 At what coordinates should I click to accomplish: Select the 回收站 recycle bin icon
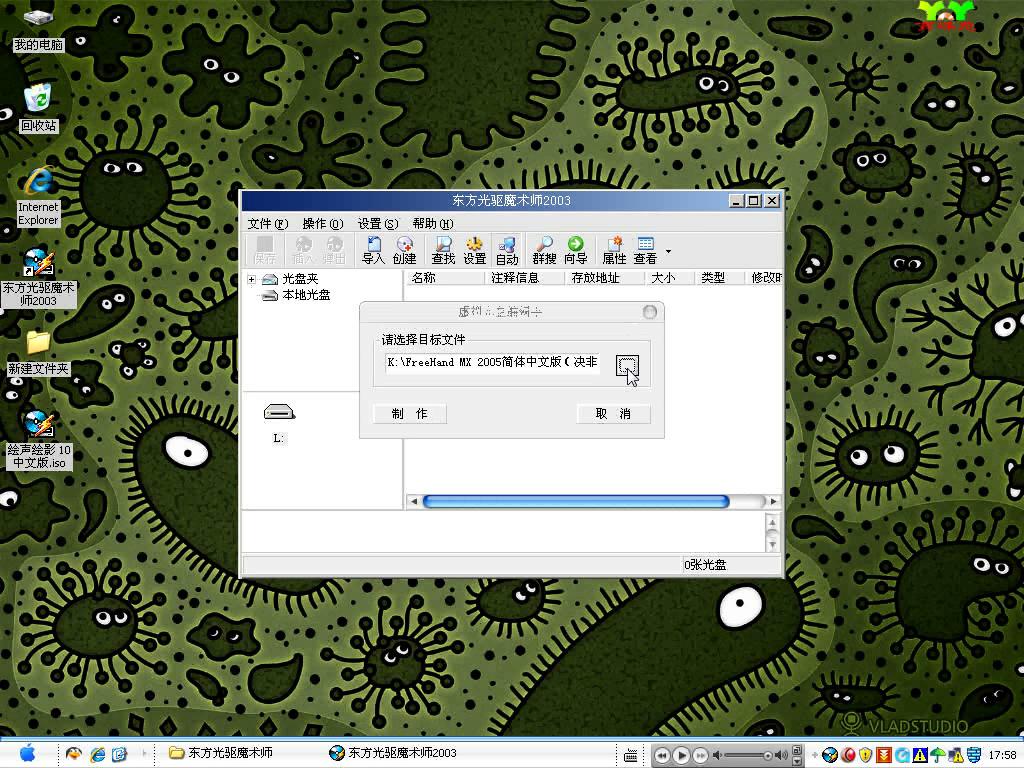(38, 108)
